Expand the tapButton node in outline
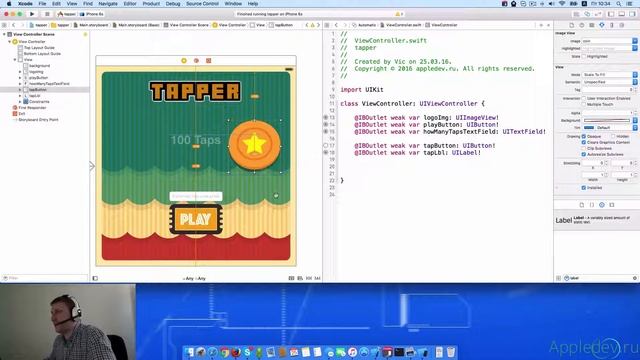The image size is (640, 360). 20,89
